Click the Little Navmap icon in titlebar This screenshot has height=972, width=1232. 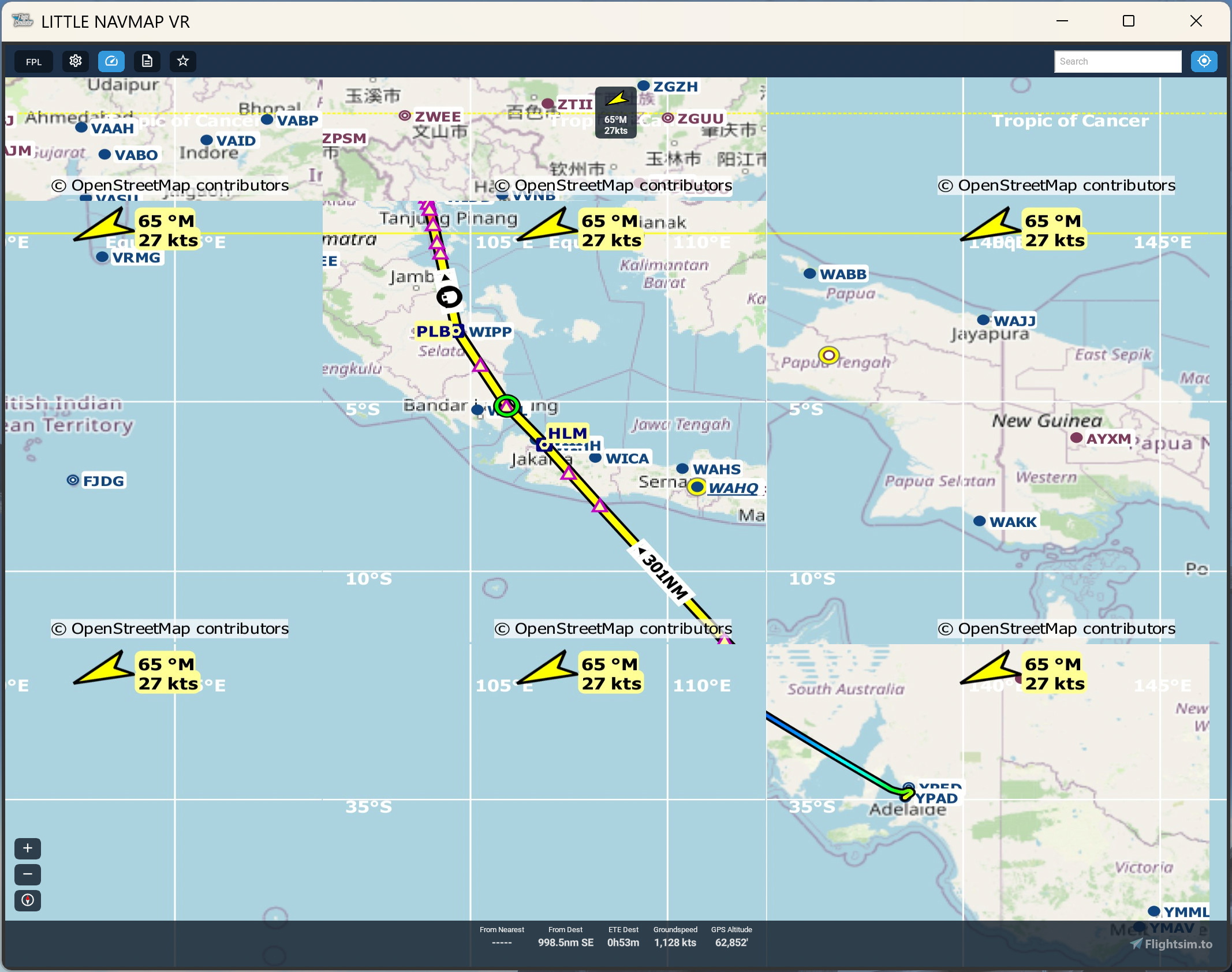point(21,21)
